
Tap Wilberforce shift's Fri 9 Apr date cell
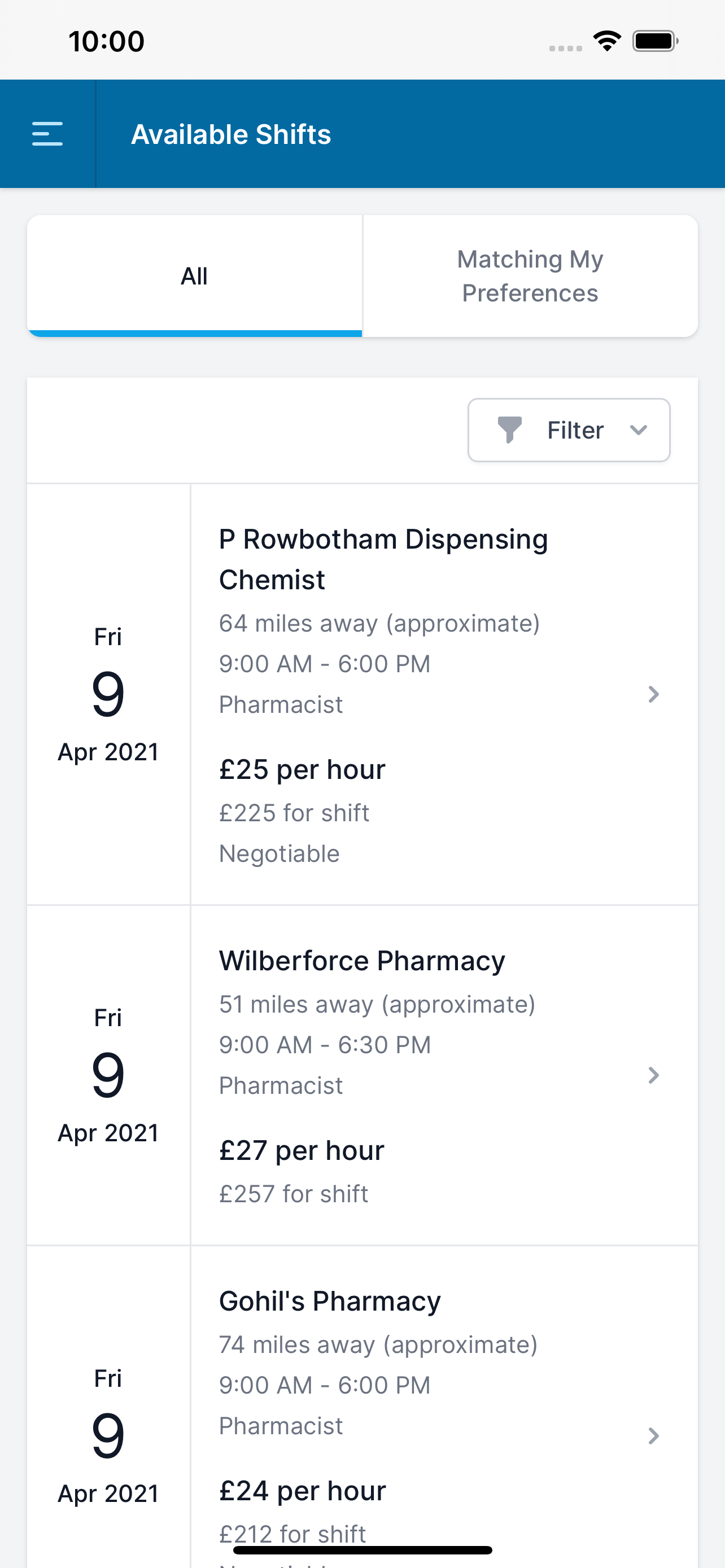[x=108, y=1075]
